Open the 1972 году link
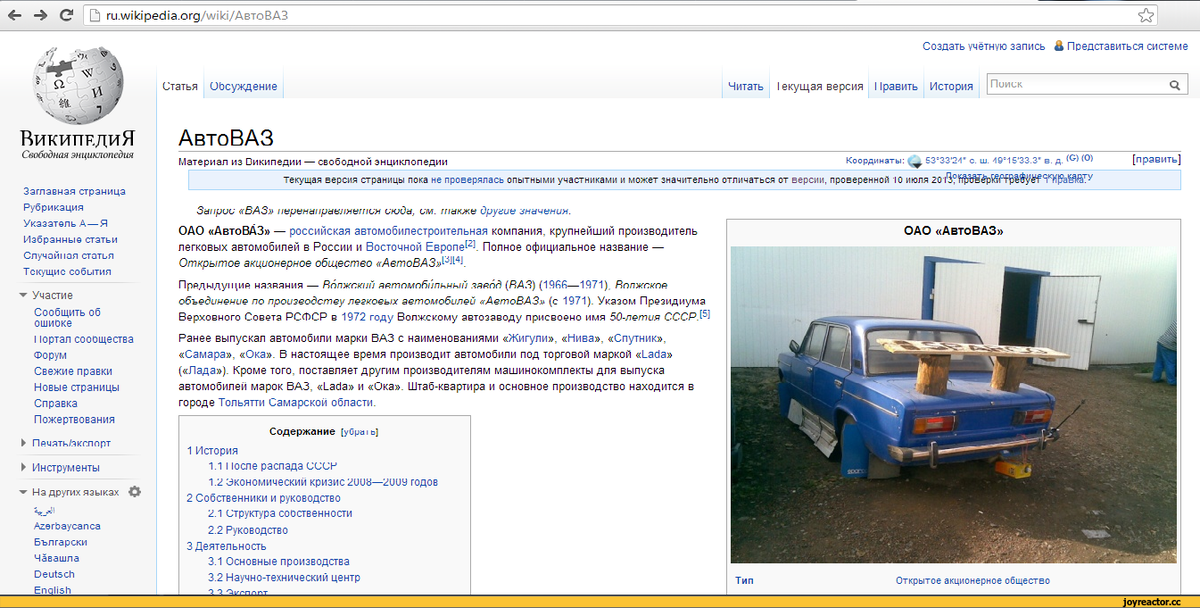 [368, 317]
